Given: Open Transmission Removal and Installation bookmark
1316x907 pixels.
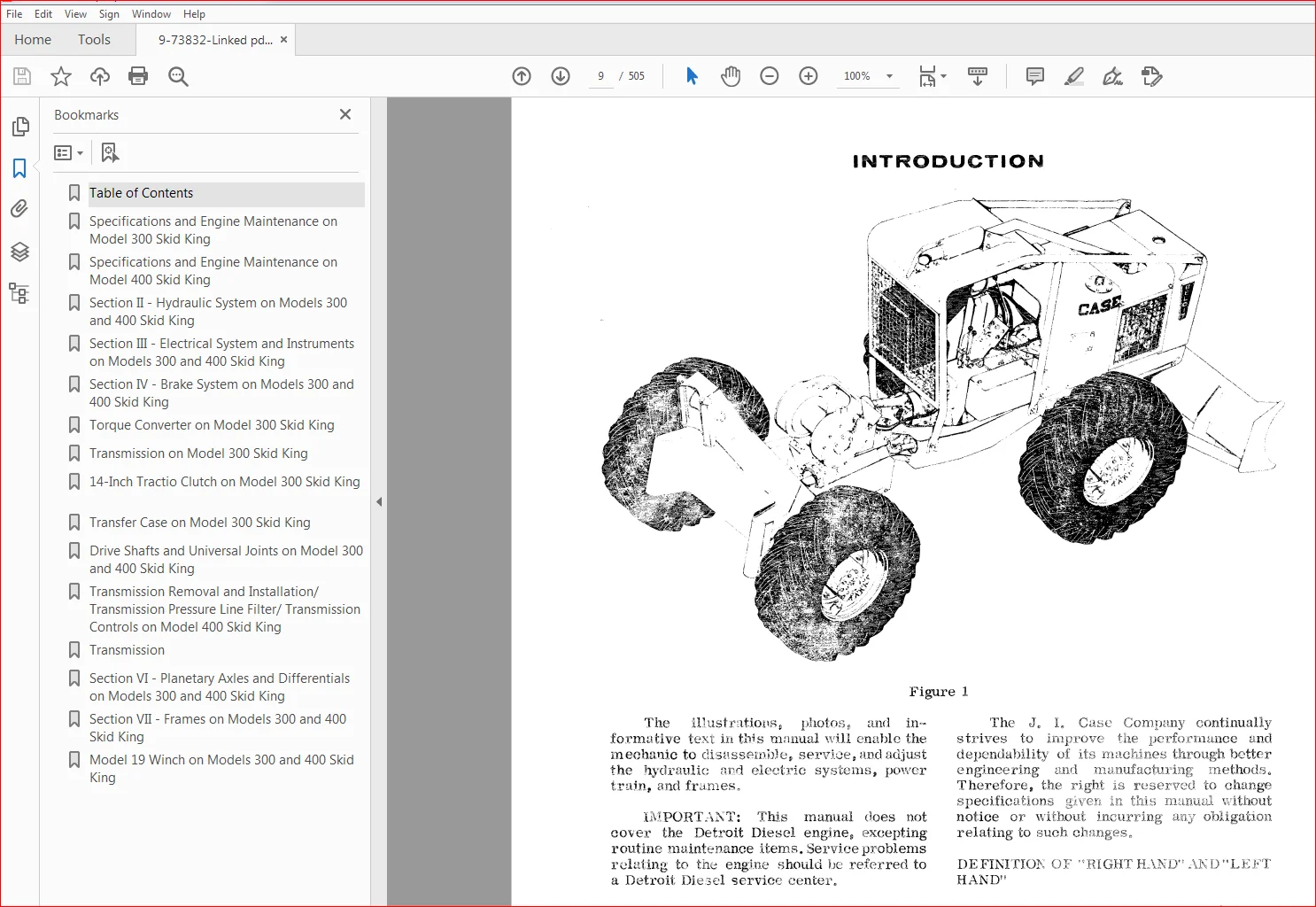Looking at the screenshot, I should (225, 609).
